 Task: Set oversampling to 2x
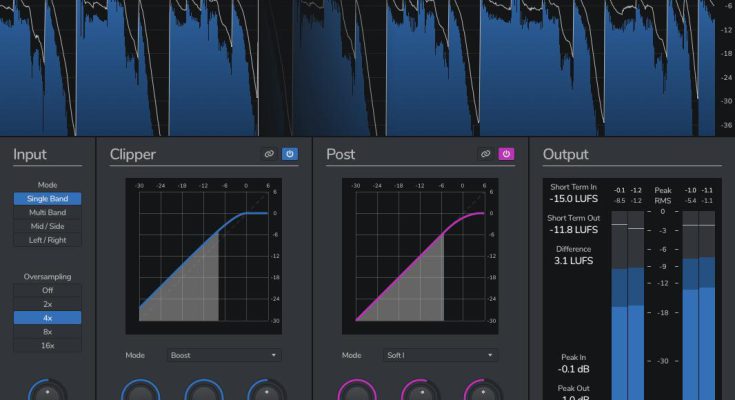[x=47, y=304]
